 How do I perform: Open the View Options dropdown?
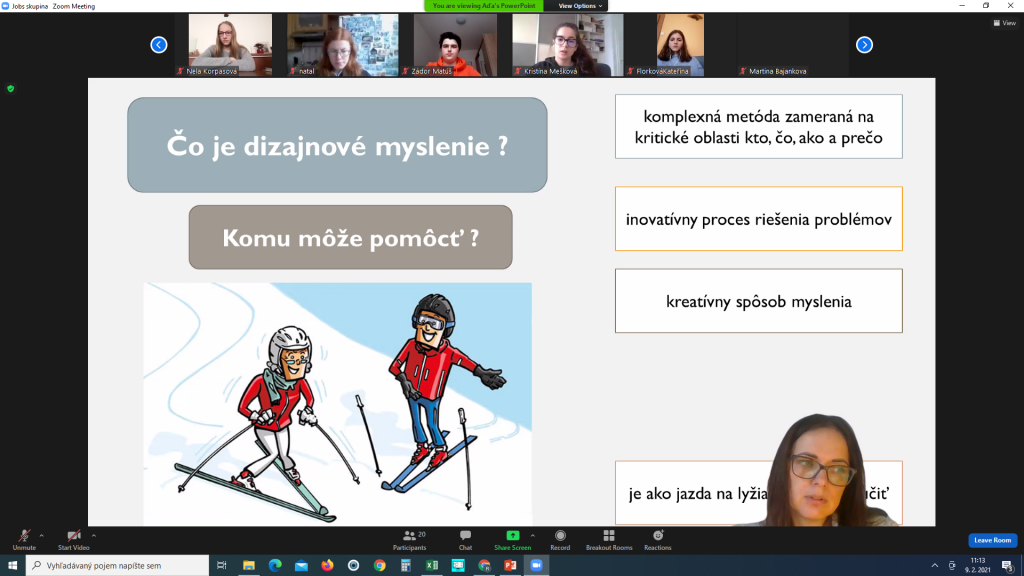[x=580, y=6]
